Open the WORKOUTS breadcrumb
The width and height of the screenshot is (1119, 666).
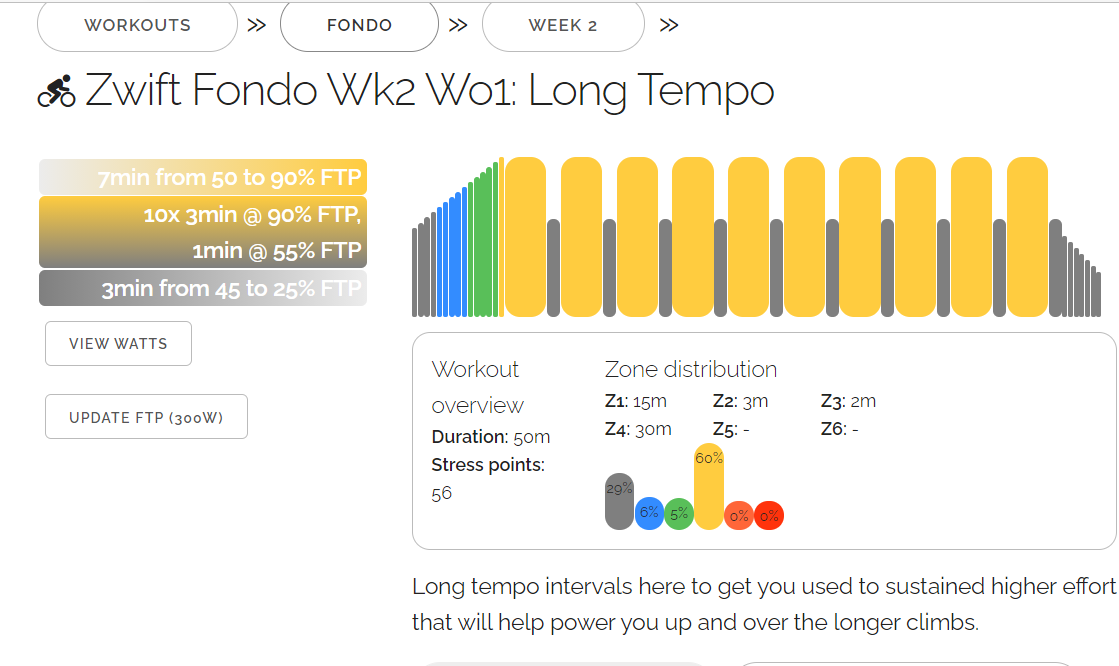[137, 25]
